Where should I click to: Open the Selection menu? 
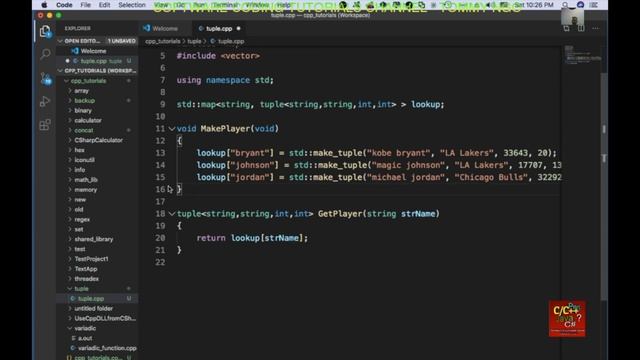pos(132,5)
